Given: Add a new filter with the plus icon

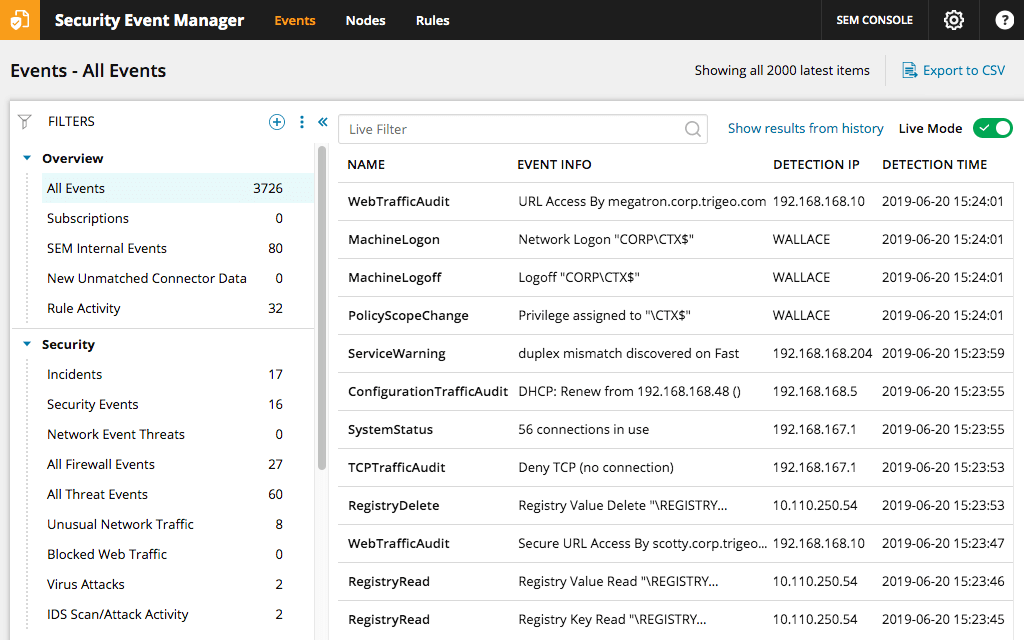Looking at the screenshot, I should click(x=277, y=121).
